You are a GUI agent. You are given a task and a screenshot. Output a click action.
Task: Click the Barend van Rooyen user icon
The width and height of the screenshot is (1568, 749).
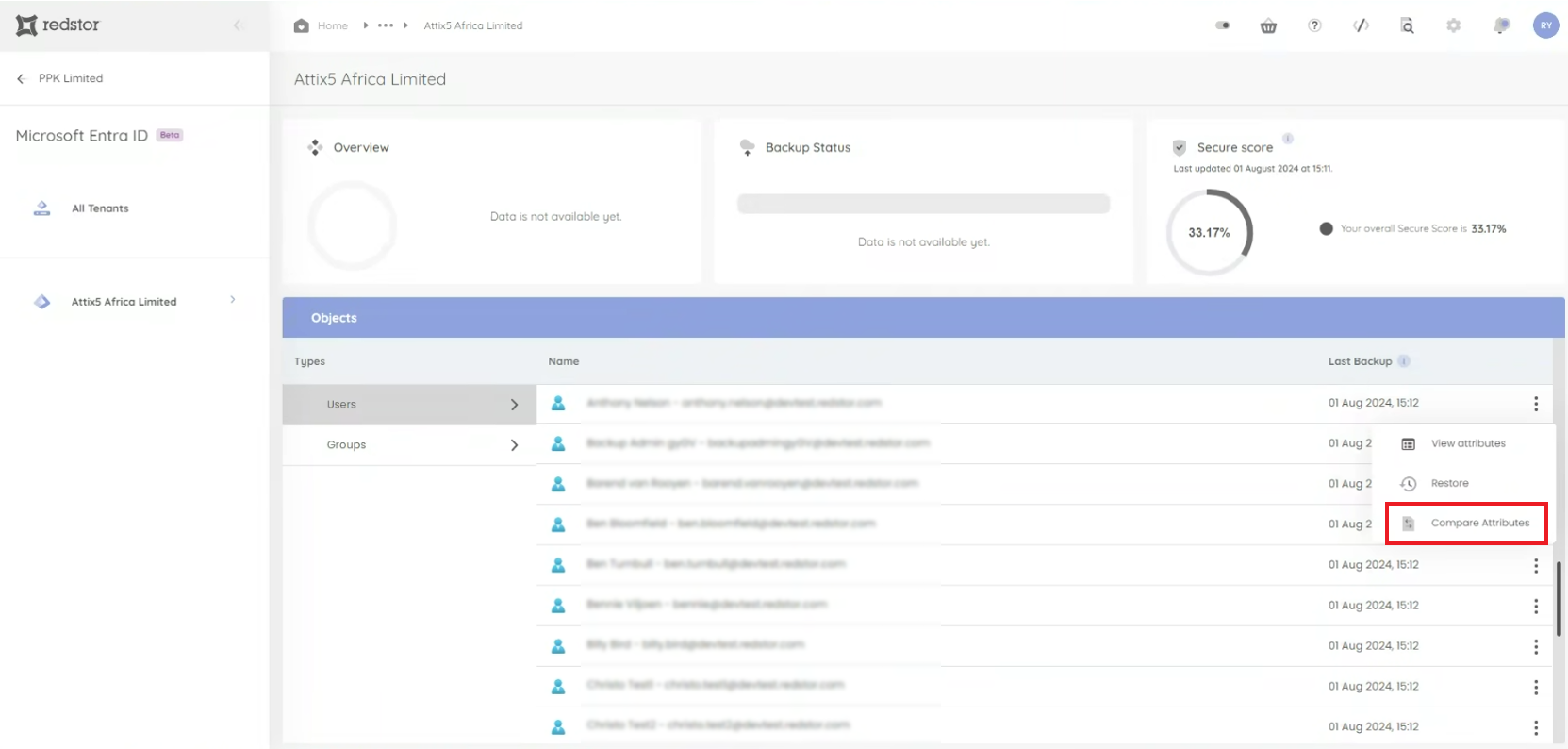[x=558, y=484]
